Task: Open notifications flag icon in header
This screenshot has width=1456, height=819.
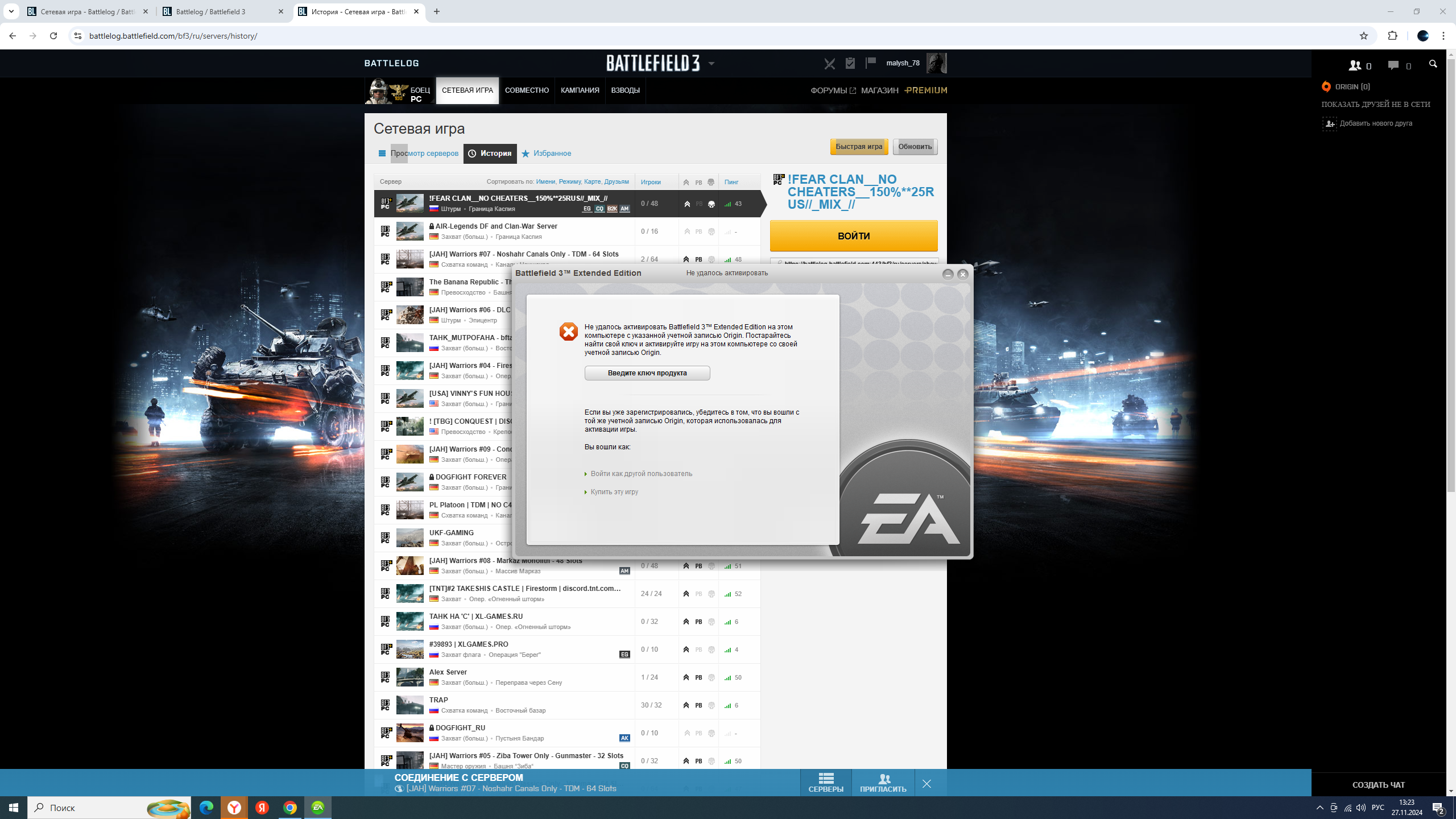Action: tap(870, 63)
